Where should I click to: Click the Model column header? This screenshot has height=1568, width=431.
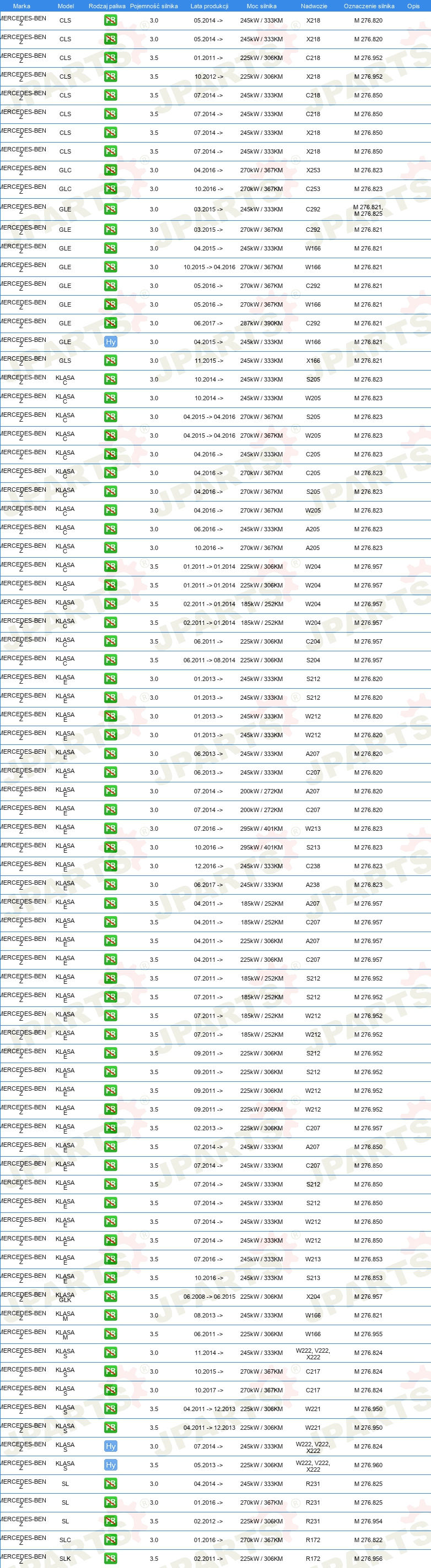65,6
